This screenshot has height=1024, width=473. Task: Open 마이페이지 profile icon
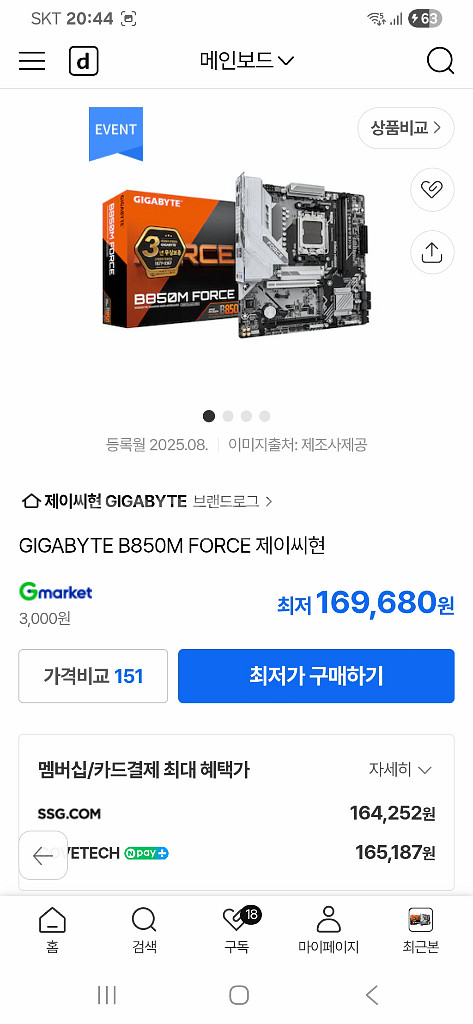click(329, 930)
